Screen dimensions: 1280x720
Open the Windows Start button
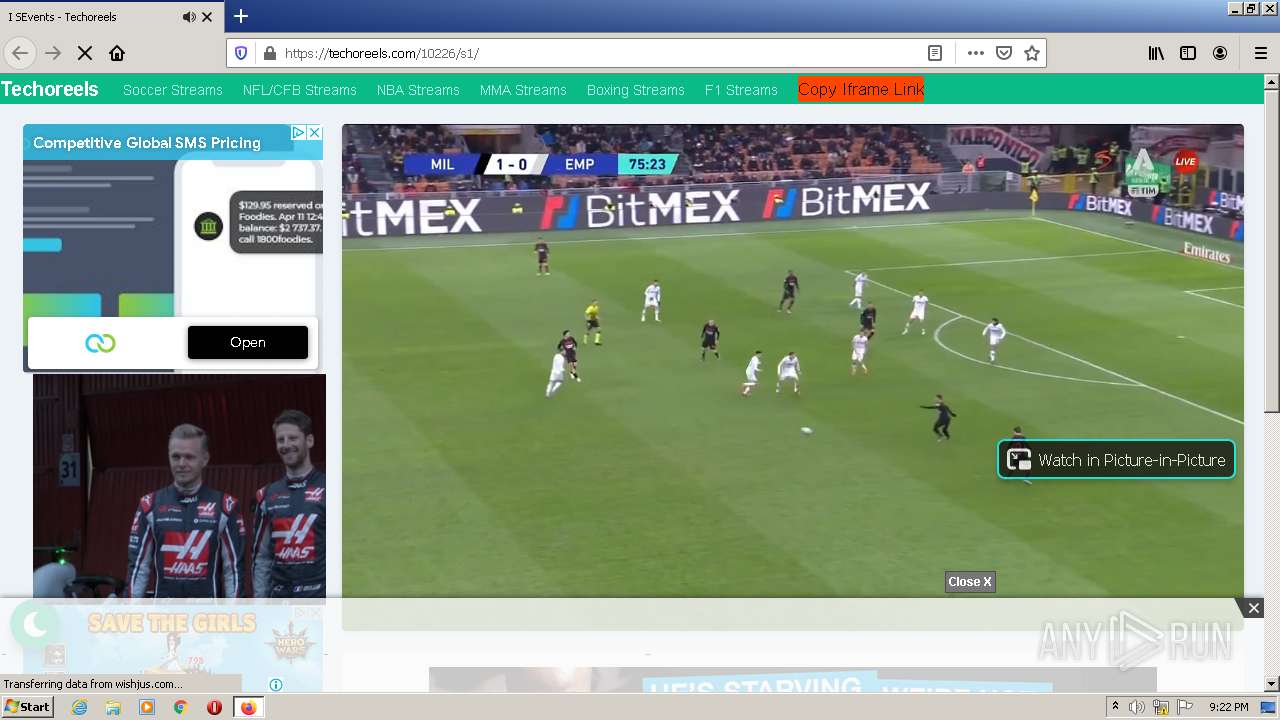pyautogui.click(x=27, y=707)
